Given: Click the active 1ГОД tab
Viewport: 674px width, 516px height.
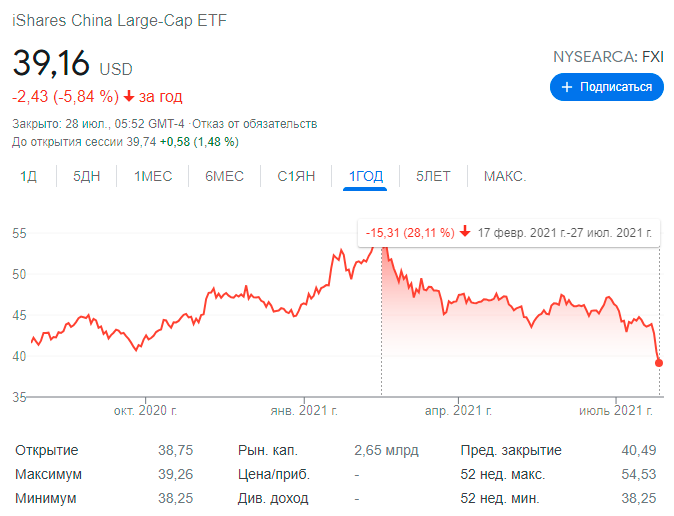Looking at the screenshot, I should (365, 176).
